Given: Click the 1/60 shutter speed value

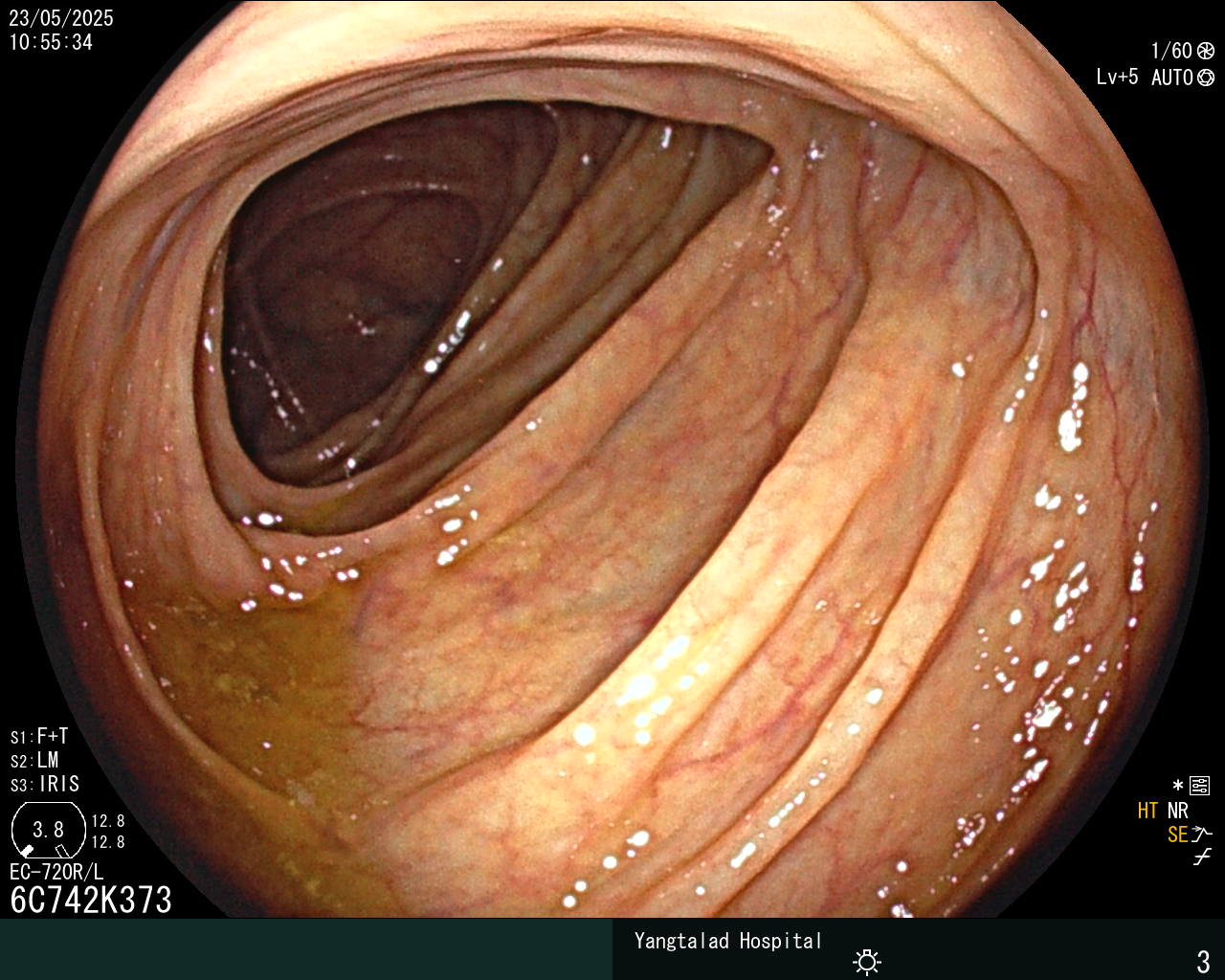Looking at the screenshot, I should pos(1171,52).
